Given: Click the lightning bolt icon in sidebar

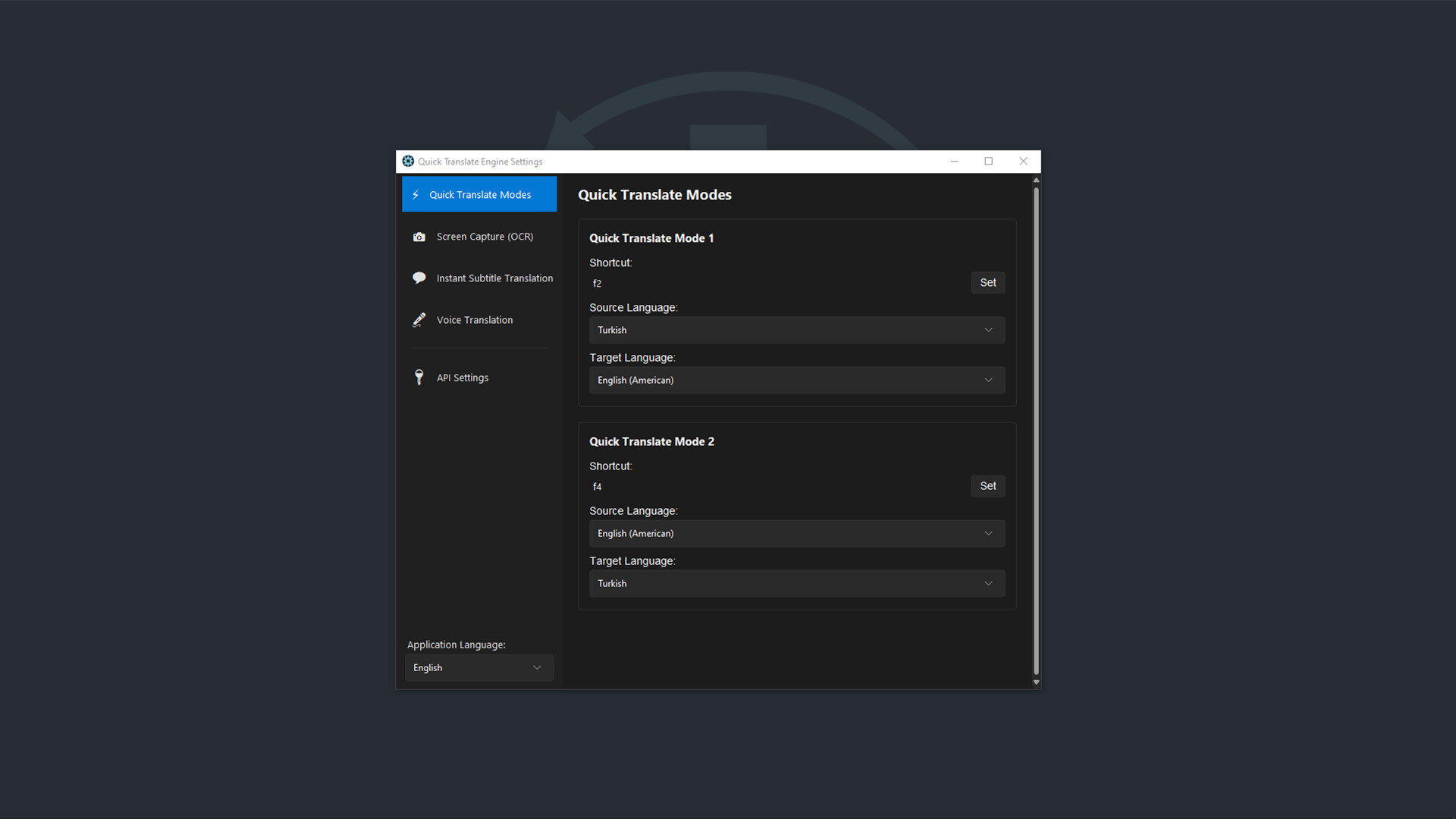Looking at the screenshot, I should point(416,195).
